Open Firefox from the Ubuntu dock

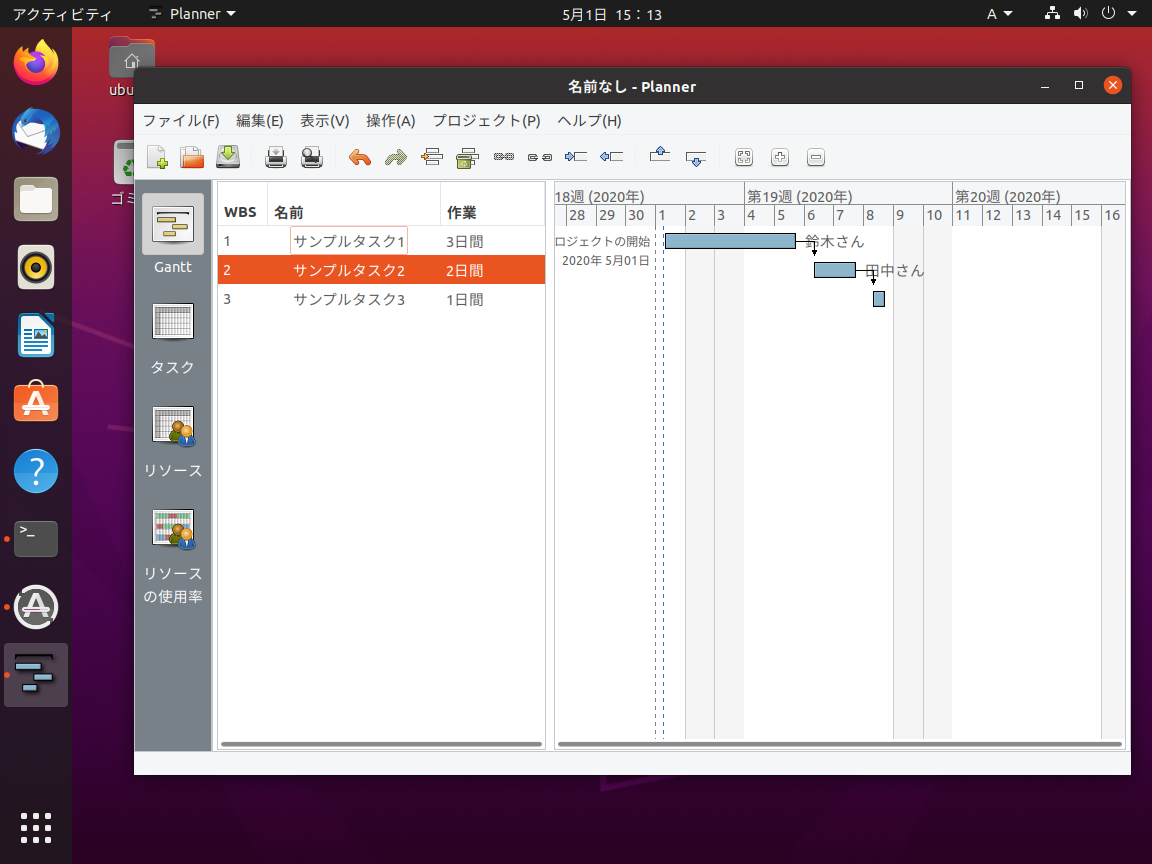click(35, 62)
